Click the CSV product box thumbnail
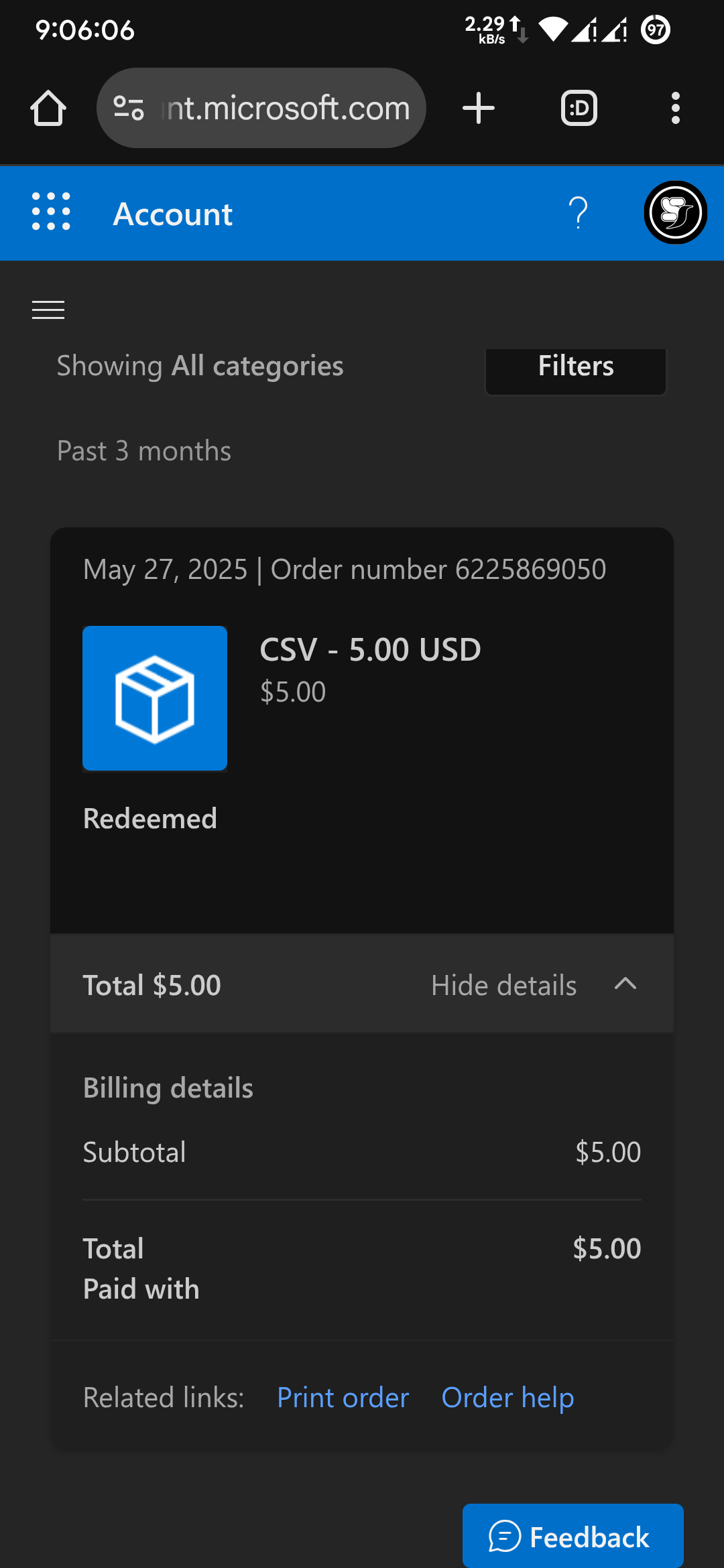 [x=155, y=698]
